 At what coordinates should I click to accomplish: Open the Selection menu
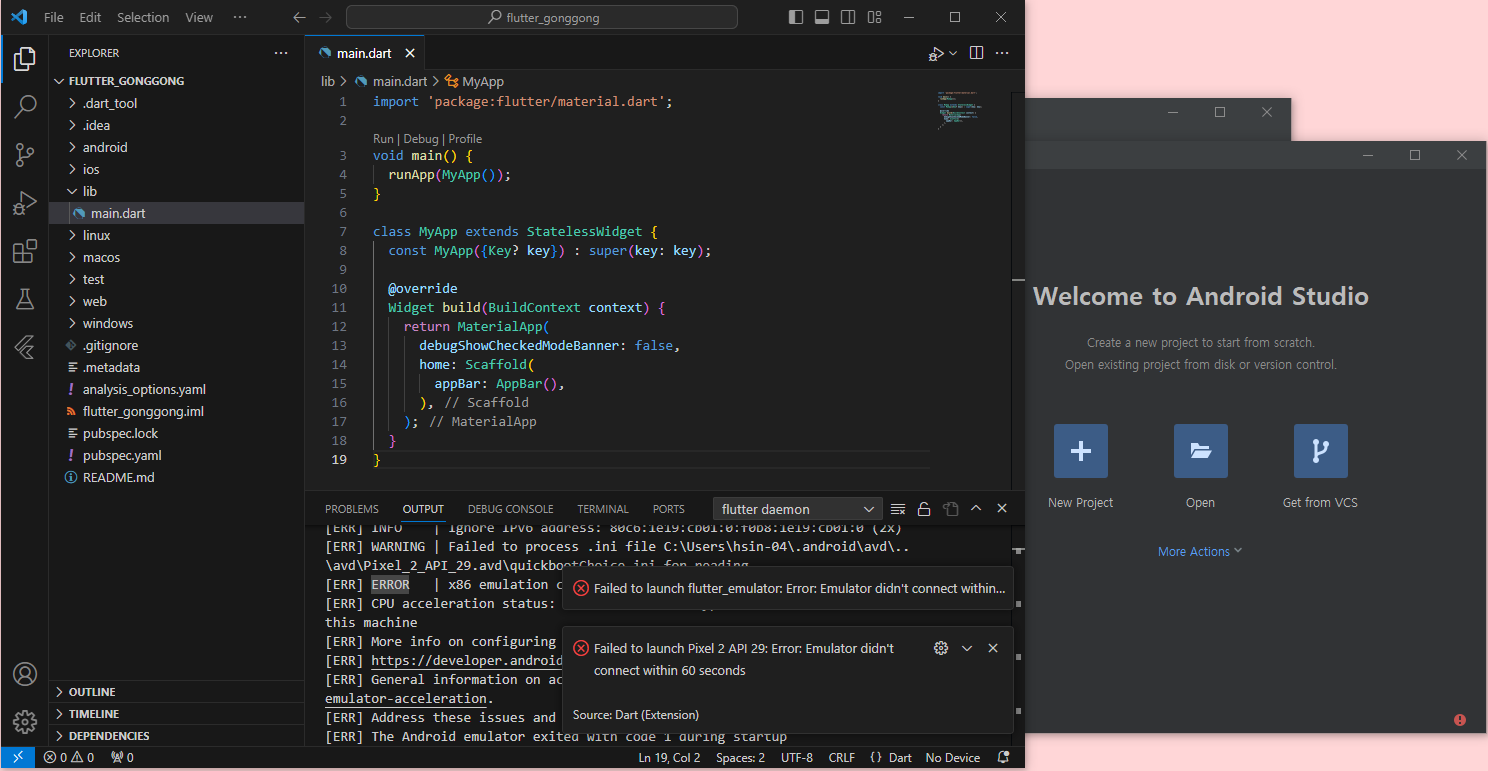[143, 17]
